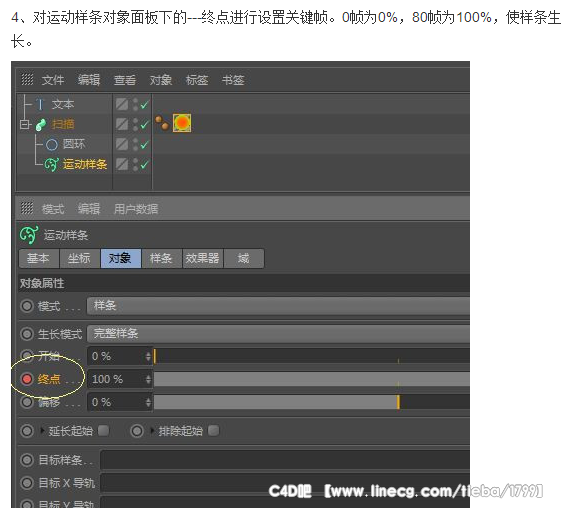Click the 开始 value stepper arrows

pyautogui.click(x=148, y=356)
